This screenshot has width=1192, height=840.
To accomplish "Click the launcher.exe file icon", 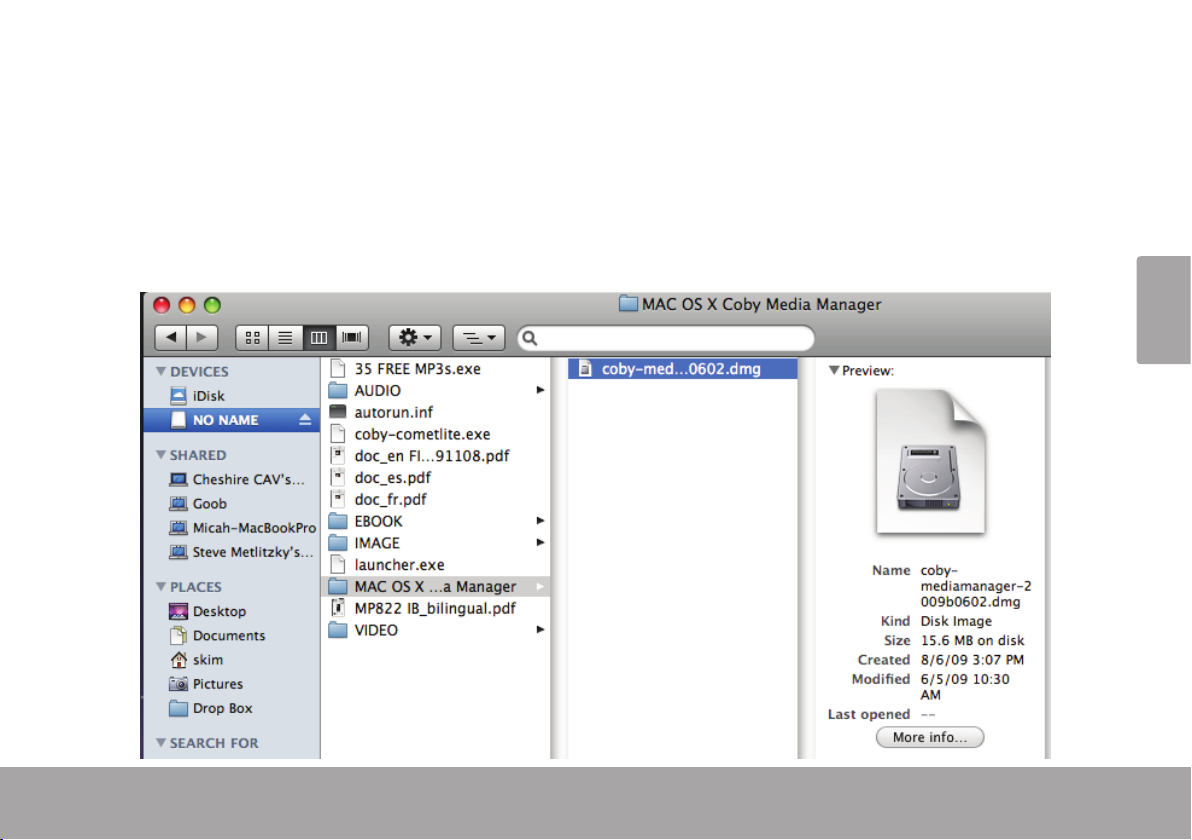I will [338, 565].
